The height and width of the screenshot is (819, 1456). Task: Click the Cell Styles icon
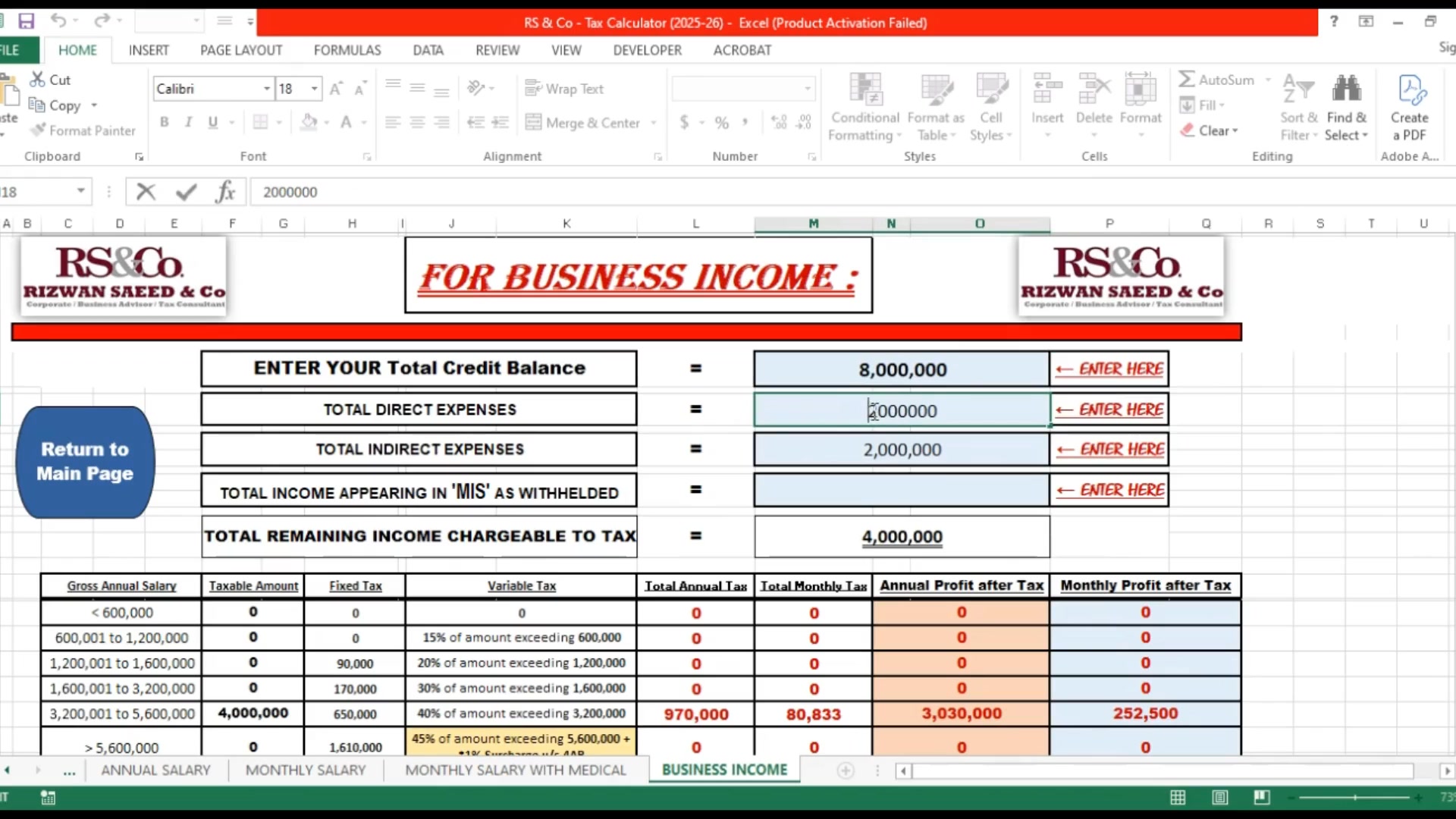pyautogui.click(x=991, y=89)
